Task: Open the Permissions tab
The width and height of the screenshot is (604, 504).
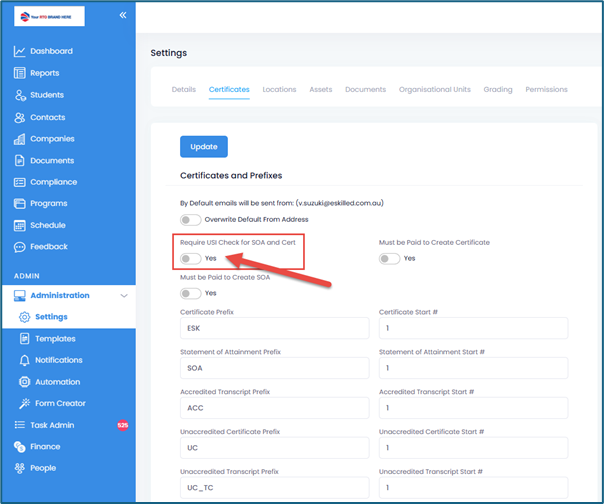Action: click(x=546, y=90)
